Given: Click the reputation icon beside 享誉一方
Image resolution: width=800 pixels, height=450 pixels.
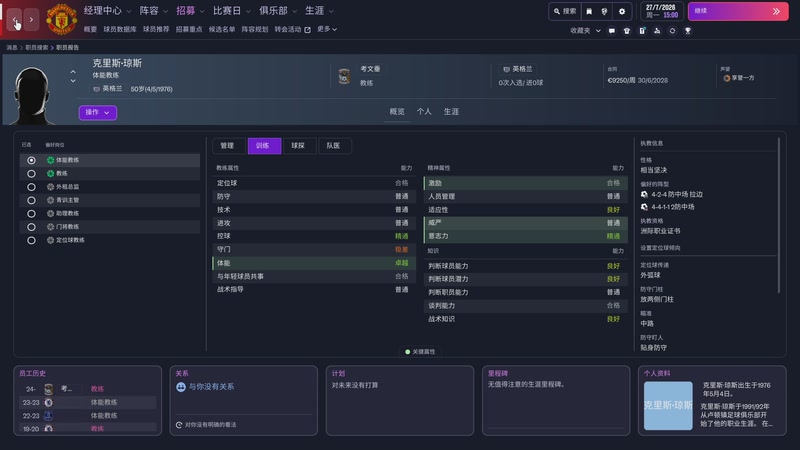Looking at the screenshot, I should click(x=727, y=78).
